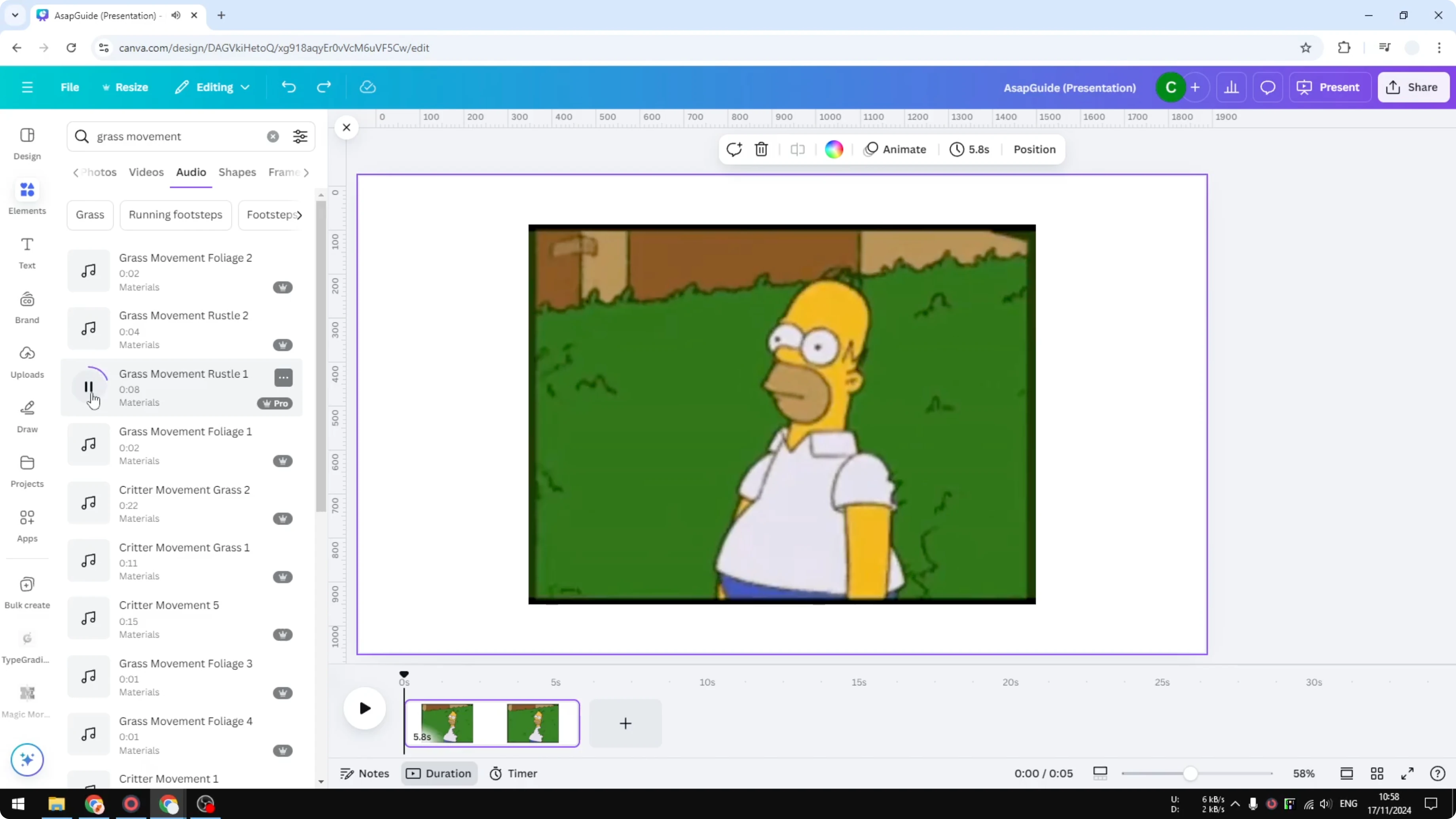Switch to the Videos tab
The height and width of the screenshot is (819, 1456).
pyautogui.click(x=146, y=173)
